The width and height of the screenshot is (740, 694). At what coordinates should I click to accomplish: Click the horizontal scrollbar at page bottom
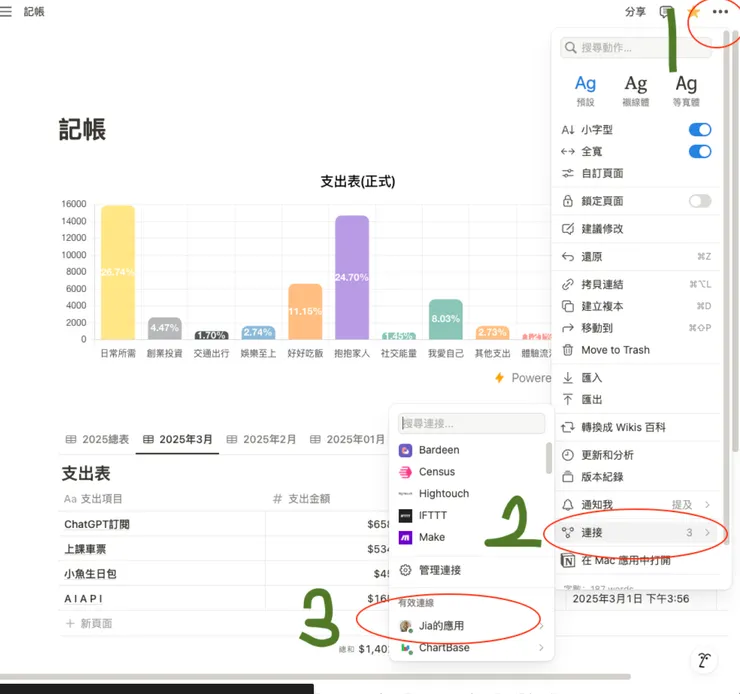pyautogui.click(x=315, y=677)
